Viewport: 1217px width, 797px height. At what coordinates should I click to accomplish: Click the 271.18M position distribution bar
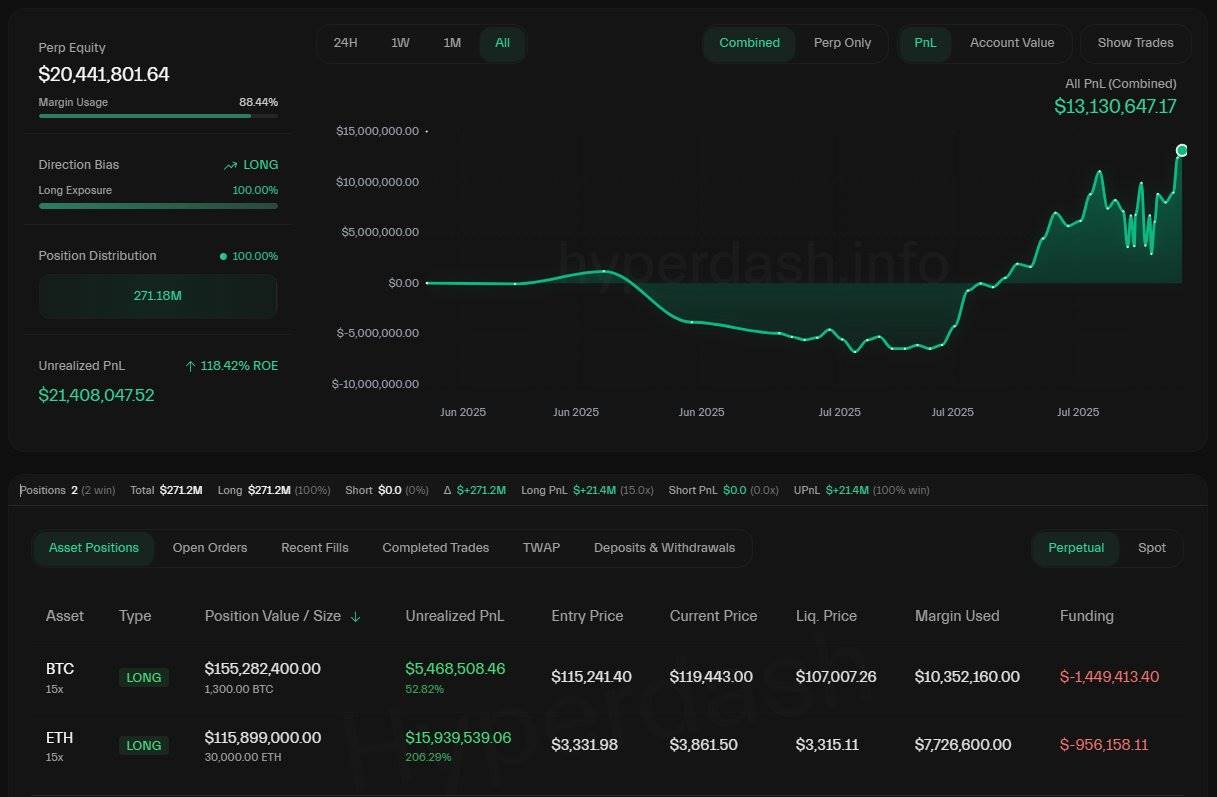tap(158, 296)
